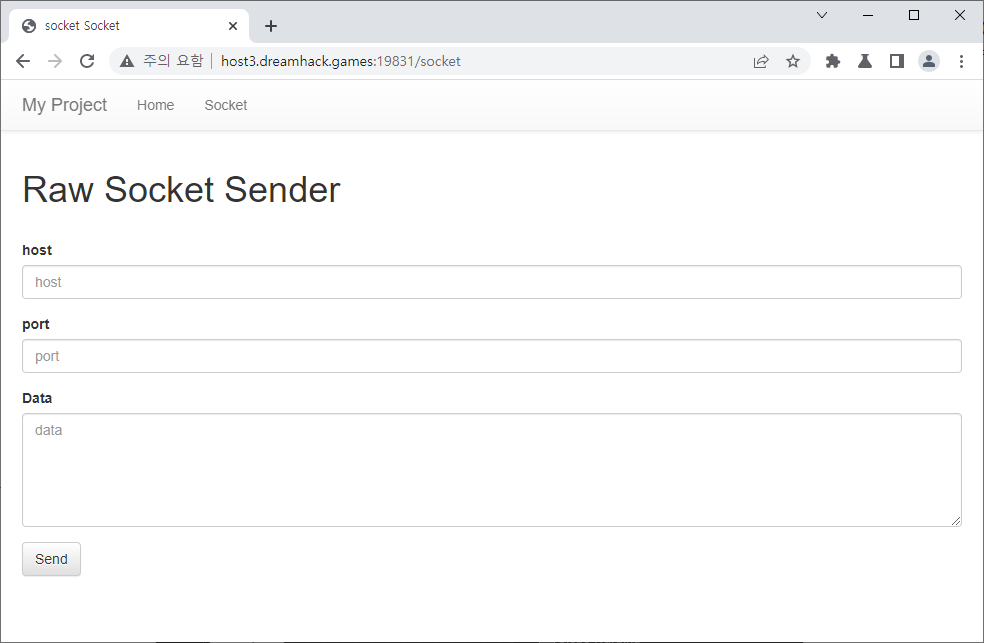The width and height of the screenshot is (984, 643).
Task: Expand the tab search chevron
Action: pyautogui.click(x=822, y=15)
